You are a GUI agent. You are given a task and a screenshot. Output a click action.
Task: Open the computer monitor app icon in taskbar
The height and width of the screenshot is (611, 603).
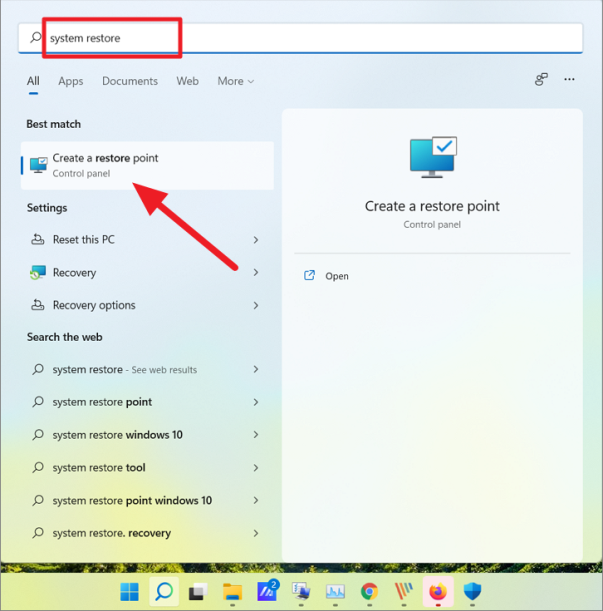(301, 592)
